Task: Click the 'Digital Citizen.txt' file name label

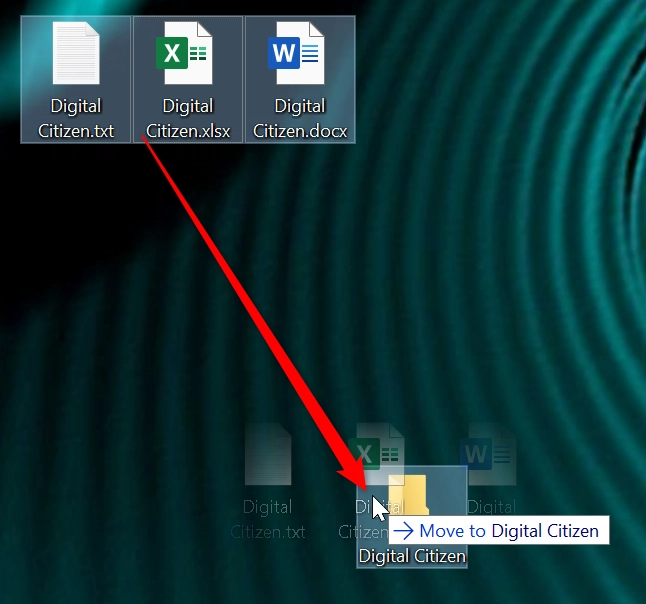Action: pyautogui.click(x=76, y=118)
